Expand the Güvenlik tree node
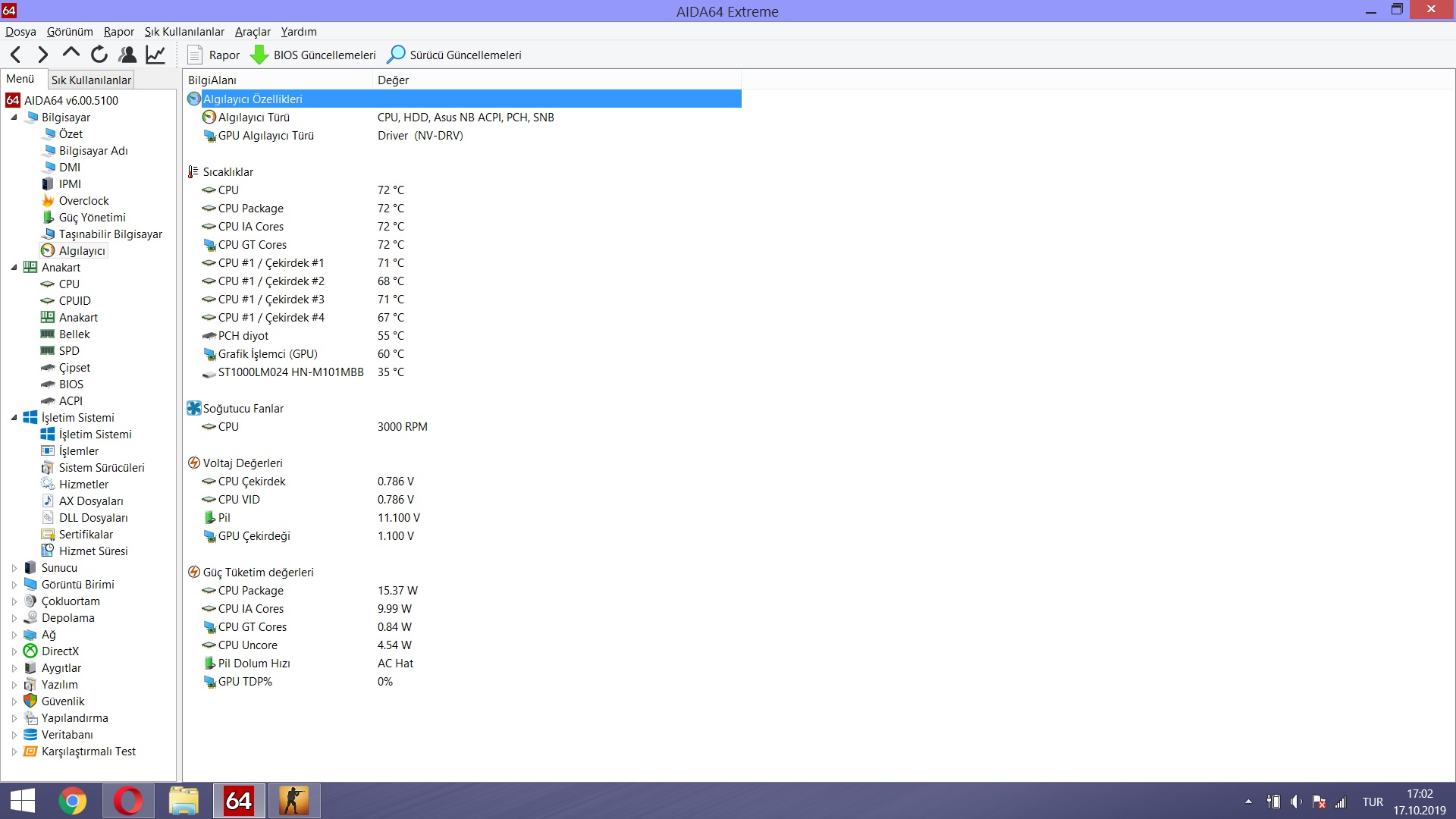Image resolution: width=1456 pixels, height=819 pixels. pos(14,701)
